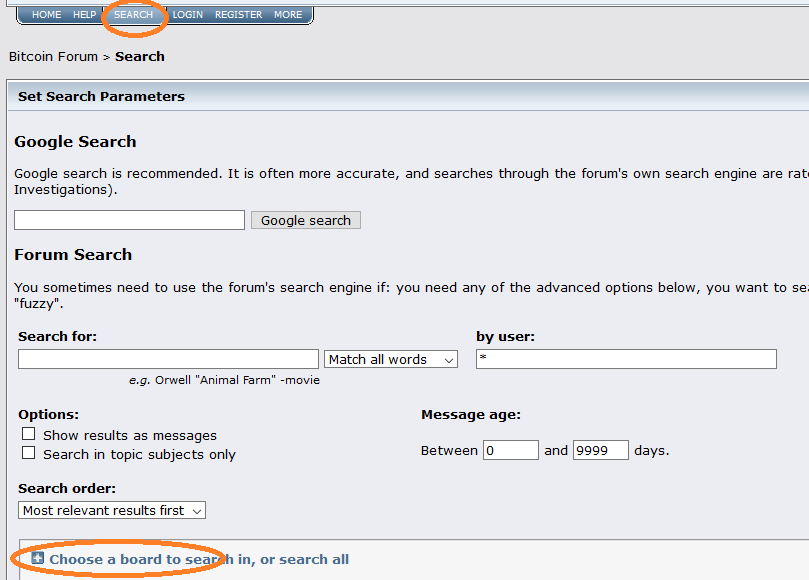Click the 'e.g. Orwell "Animal Farm" -movie' hint
This screenshot has height=580, width=809.
(x=224, y=380)
